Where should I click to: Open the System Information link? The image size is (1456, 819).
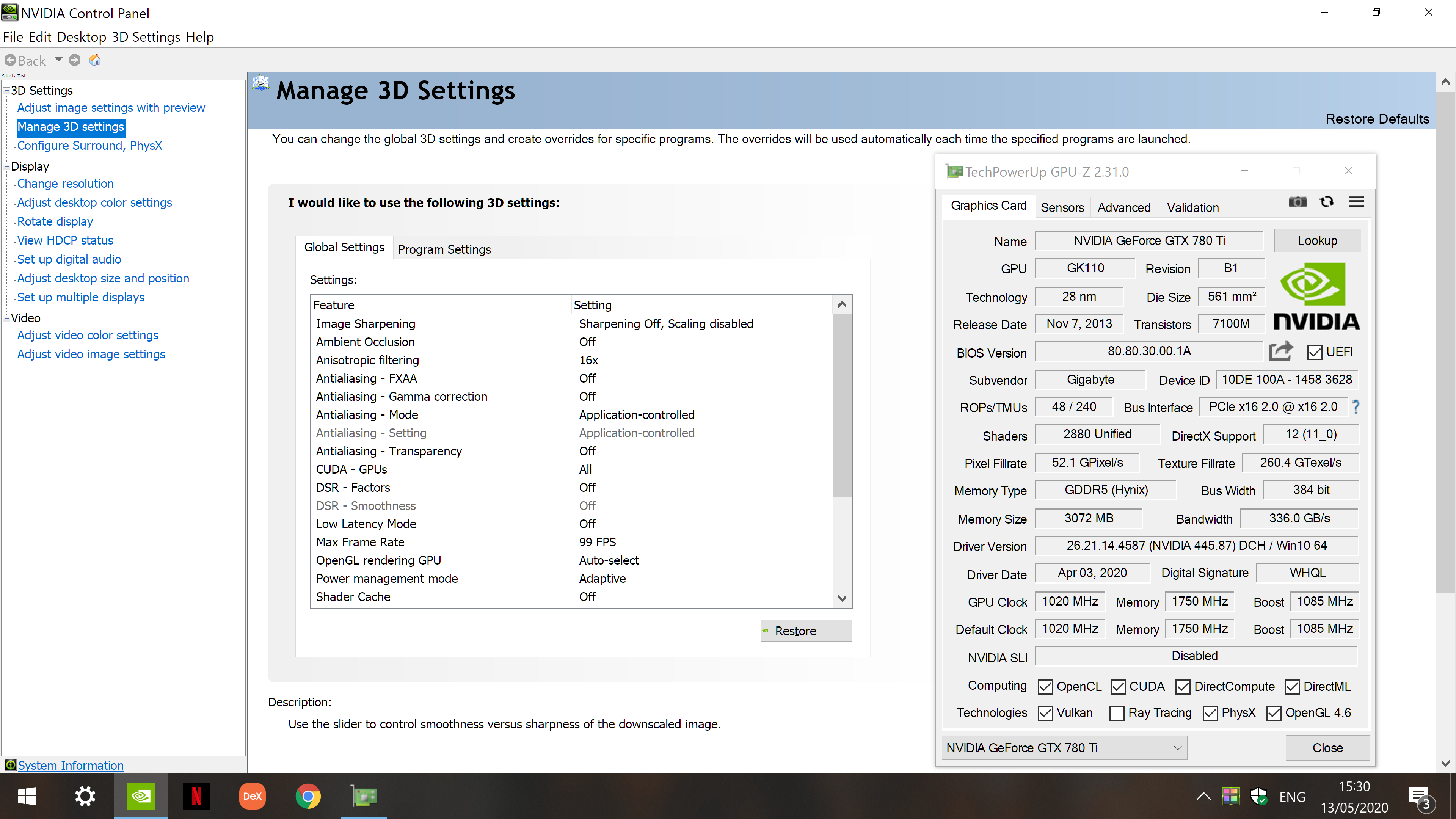click(x=71, y=765)
